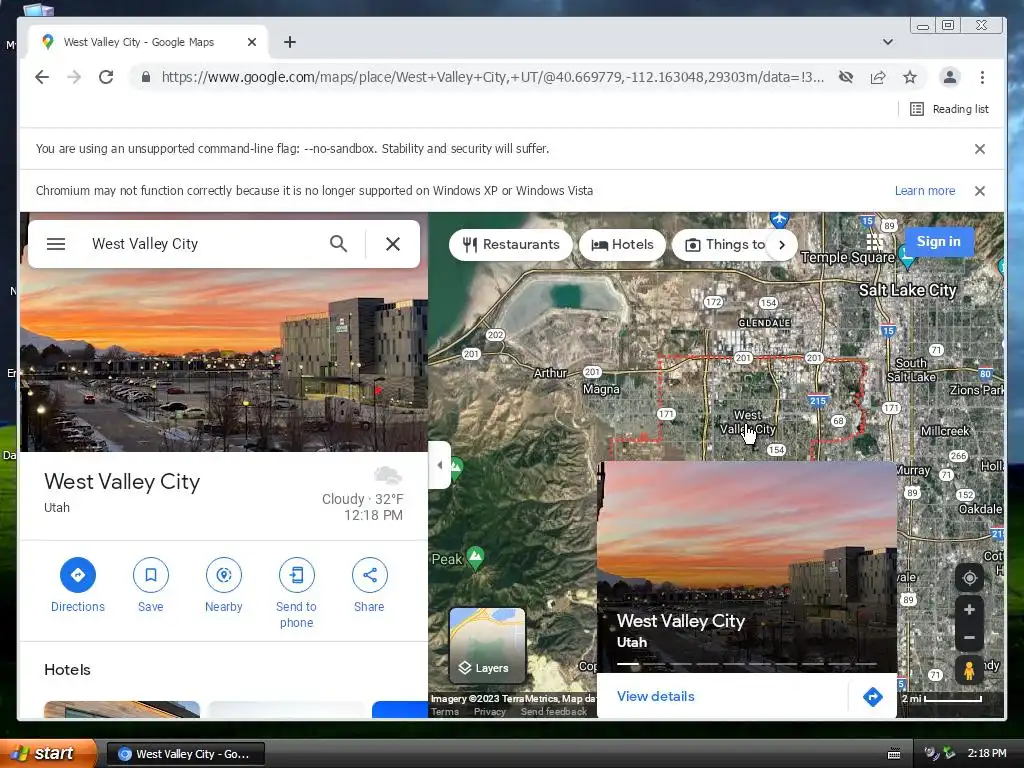Viewport: 1024px width, 768px height.
Task: Collapse the side panel arrow
Action: [x=440, y=465]
